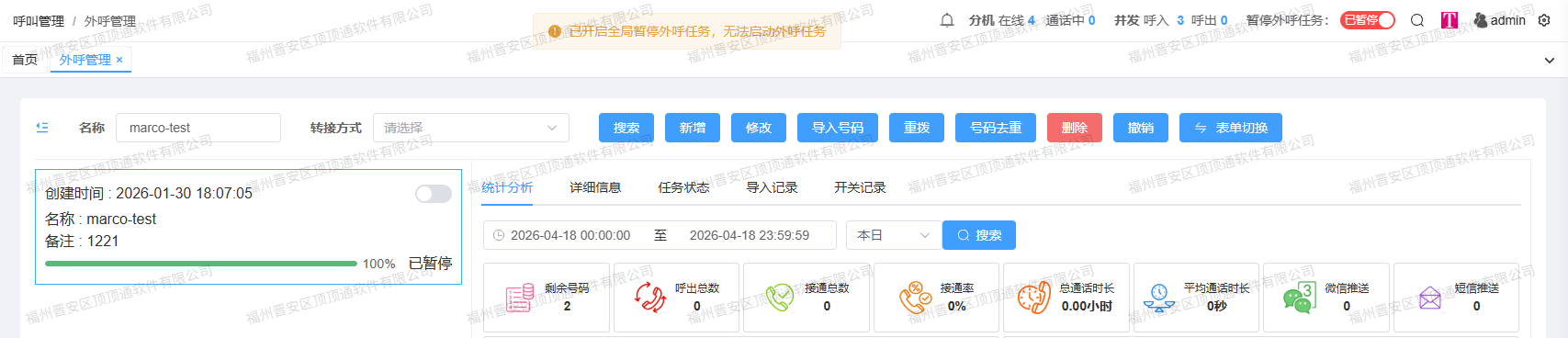Click the 接通率 percent icon
1568x338 pixels.
[x=915, y=298]
